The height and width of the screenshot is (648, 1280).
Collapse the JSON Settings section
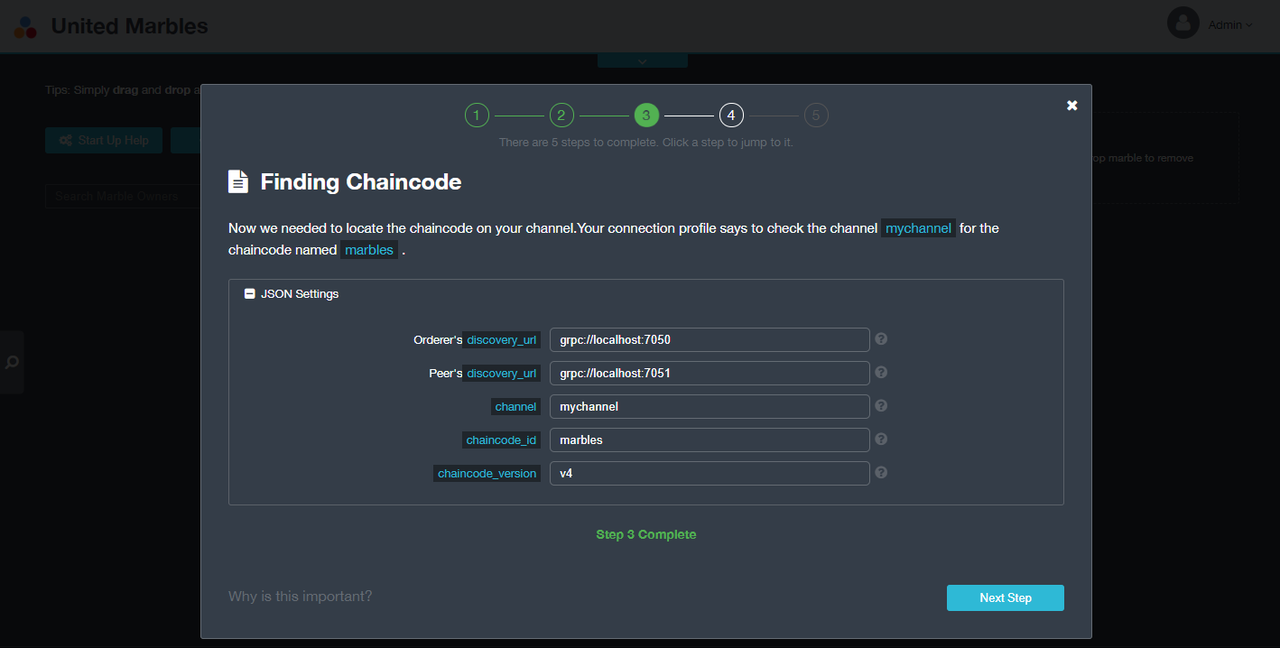pyautogui.click(x=250, y=294)
